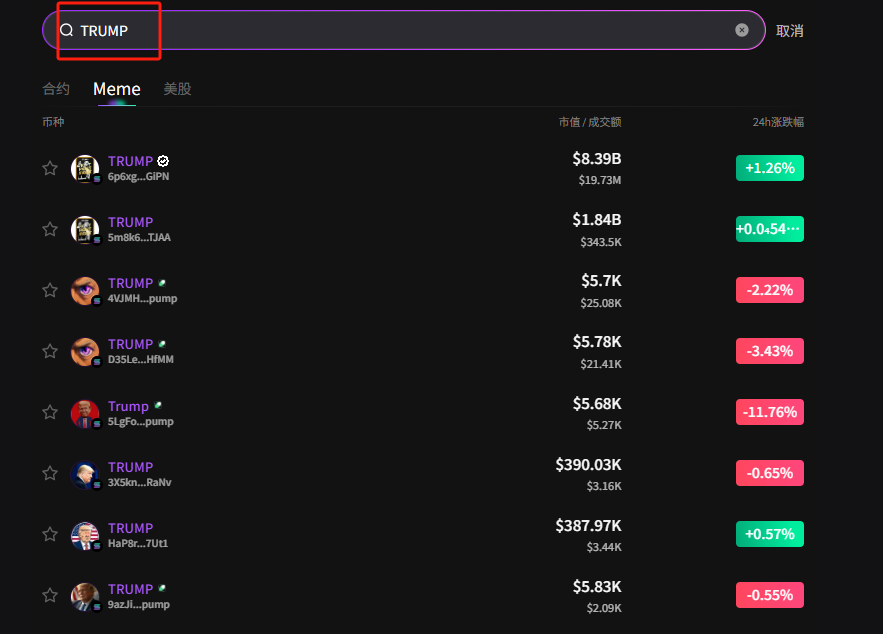883x634 pixels.
Task: Click the $5.78K market cap value
Action: [x=597, y=342]
